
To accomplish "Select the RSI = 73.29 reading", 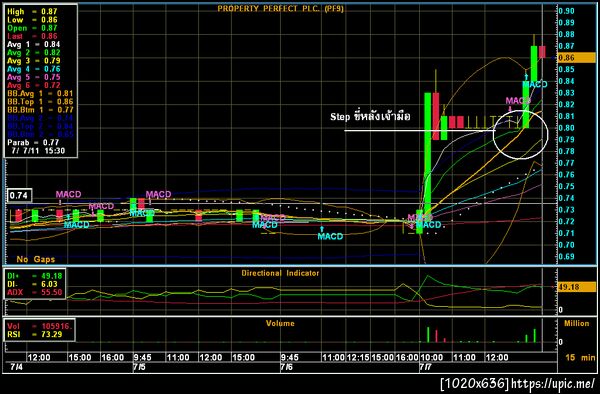I will point(35,334).
